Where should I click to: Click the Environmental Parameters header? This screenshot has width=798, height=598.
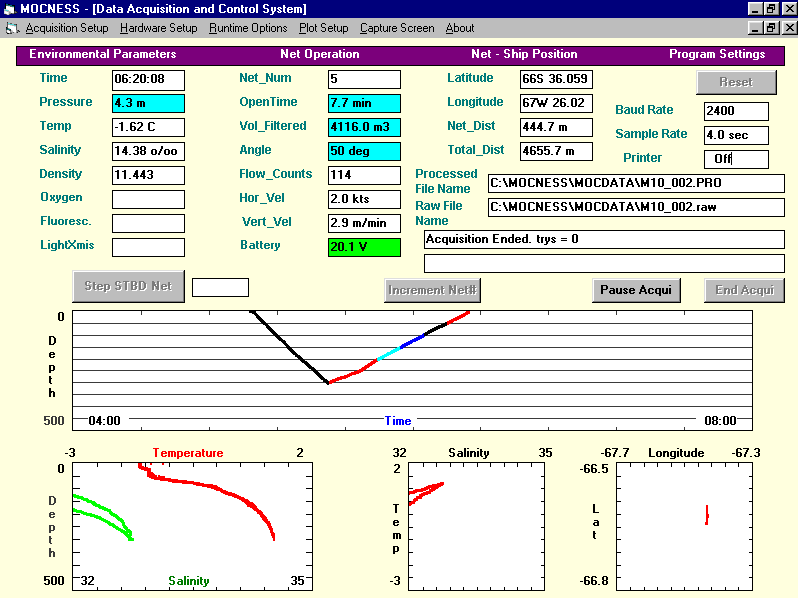pyautogui.click(x=103, y=54)
